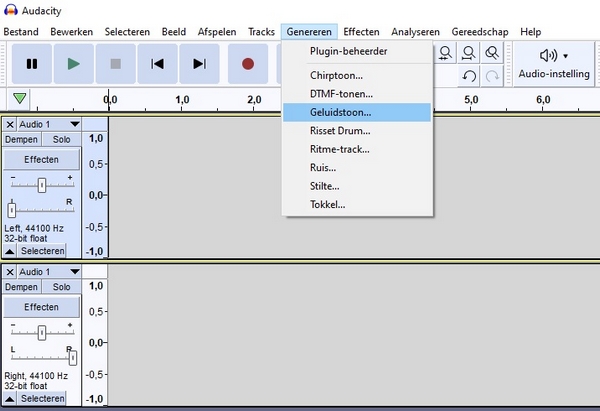
Task: Toggle Dempen on the Left channel track
Action: tap(21, 139)
